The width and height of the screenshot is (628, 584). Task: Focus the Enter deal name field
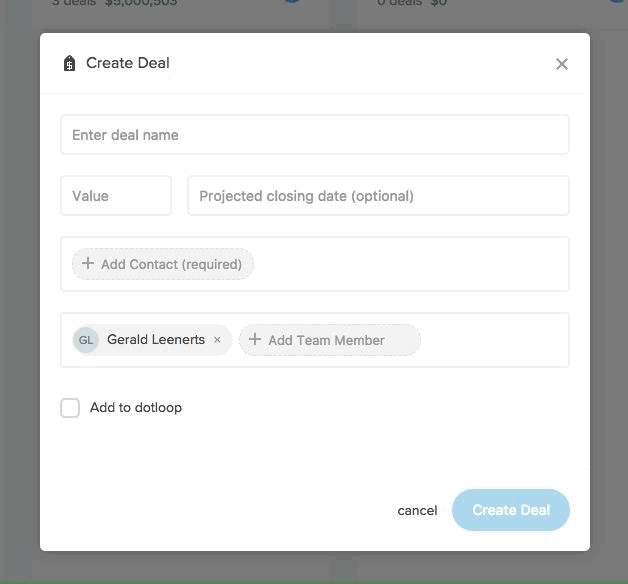[314, 135]
